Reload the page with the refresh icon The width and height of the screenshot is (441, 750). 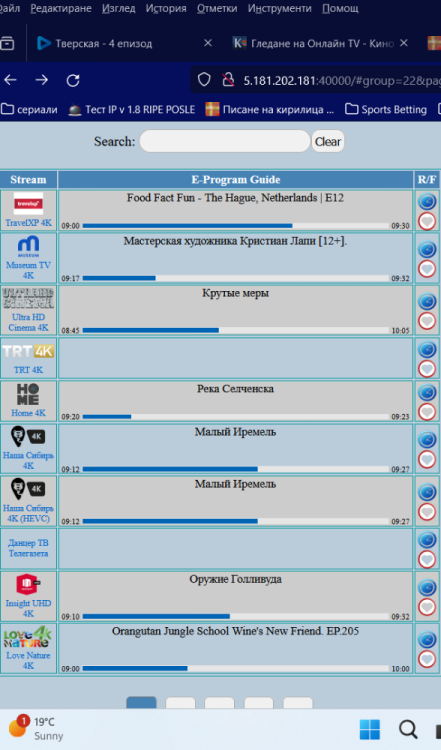point(73,80)
